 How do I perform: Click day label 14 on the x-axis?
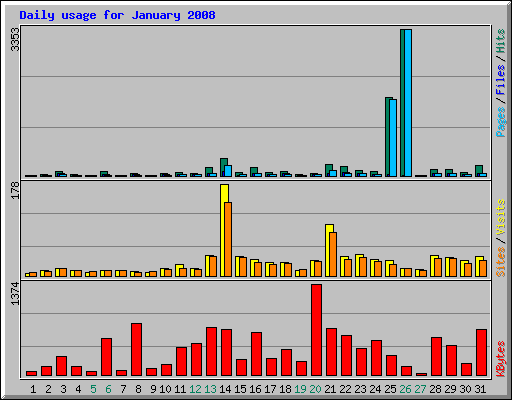click(x=225, y=389)
